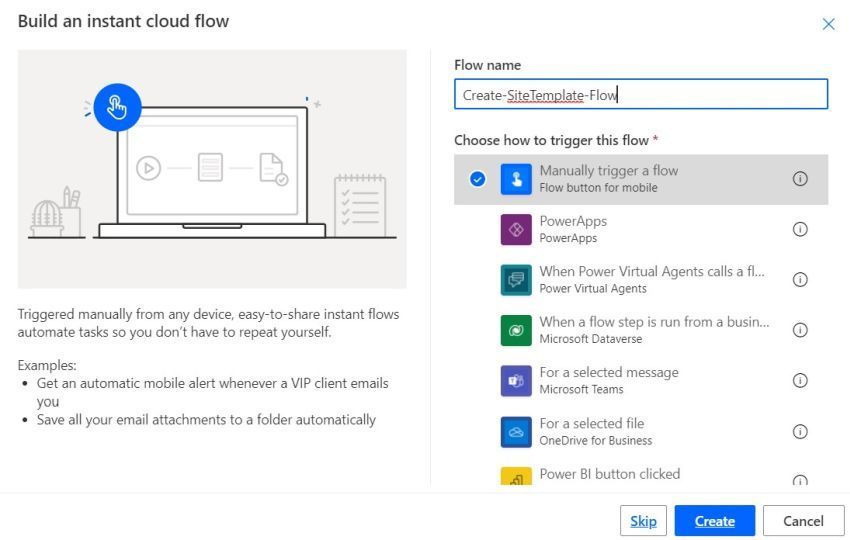Show info for Manually trigger a flow
Image resolution: width=850 pixels, height=540 pixels.
point(800,179)
